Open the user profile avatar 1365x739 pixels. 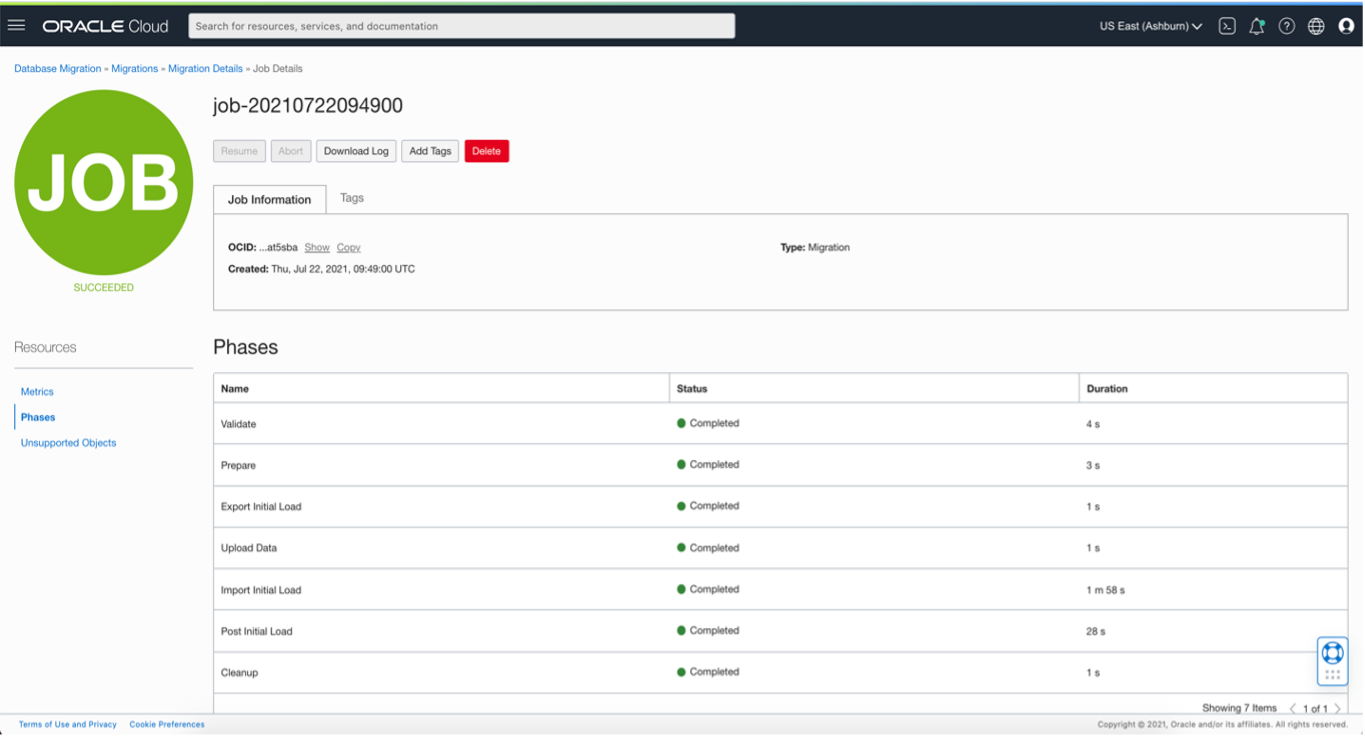pos(1346,25)
